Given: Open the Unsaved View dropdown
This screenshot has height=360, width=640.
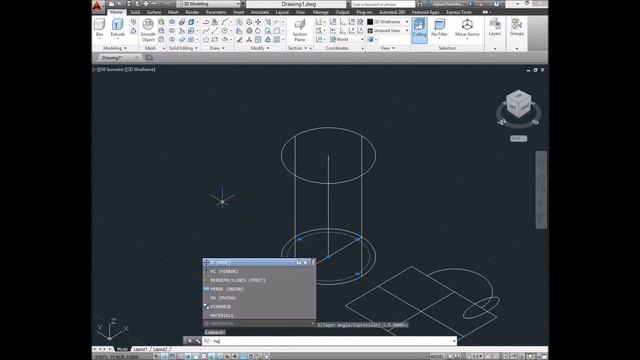Looking at the screenshot, I should tap(388, 31).
